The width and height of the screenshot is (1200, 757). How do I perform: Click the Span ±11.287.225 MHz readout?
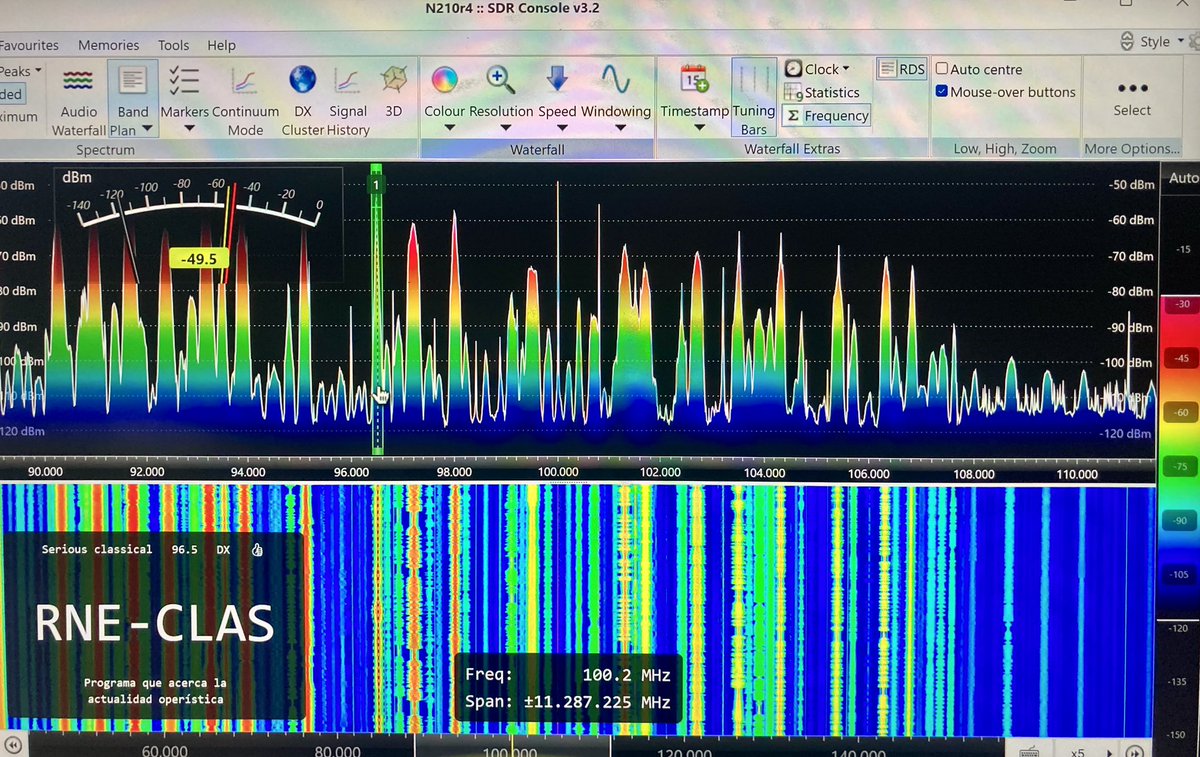click(567, 702)
